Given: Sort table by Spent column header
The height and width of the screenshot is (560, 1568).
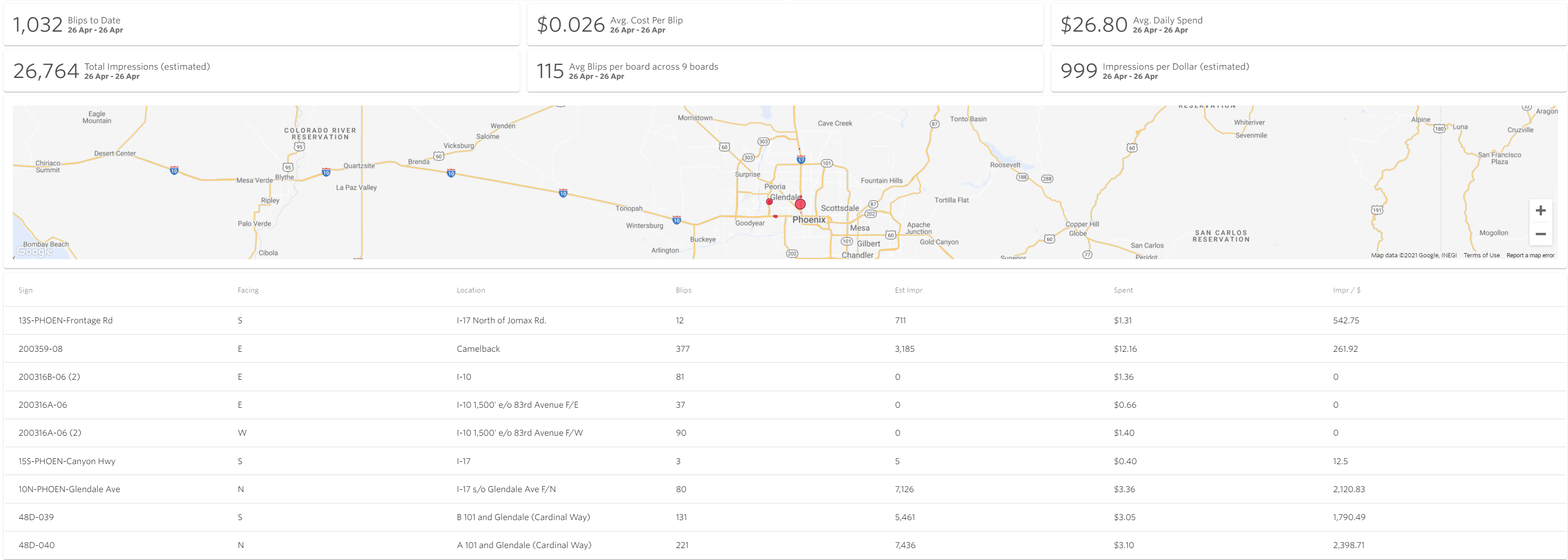Looking at the screenshot, I should (1123, 290).
